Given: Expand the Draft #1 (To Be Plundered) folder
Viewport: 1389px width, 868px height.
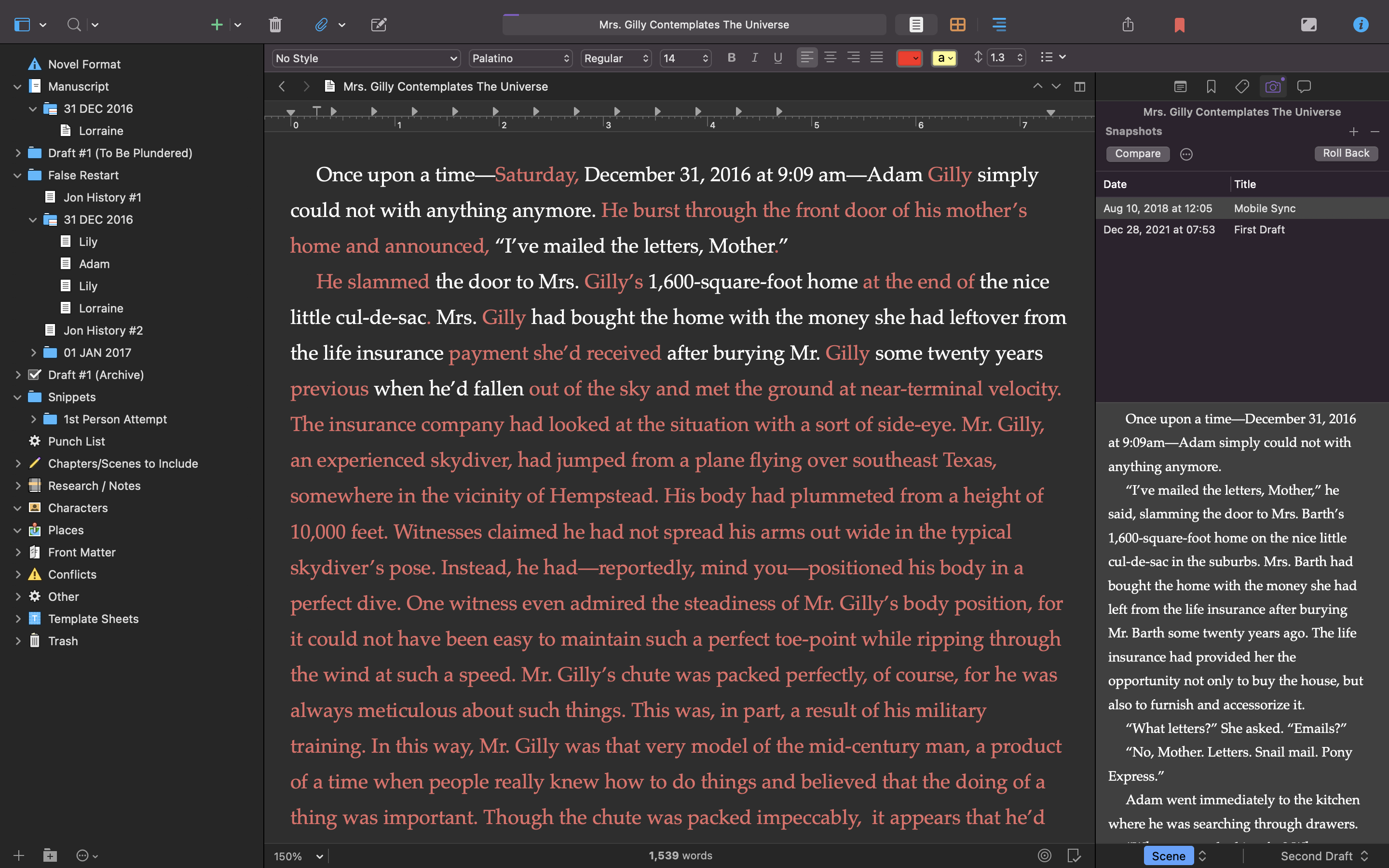Looking at the screenshot, I should [18, 153].
